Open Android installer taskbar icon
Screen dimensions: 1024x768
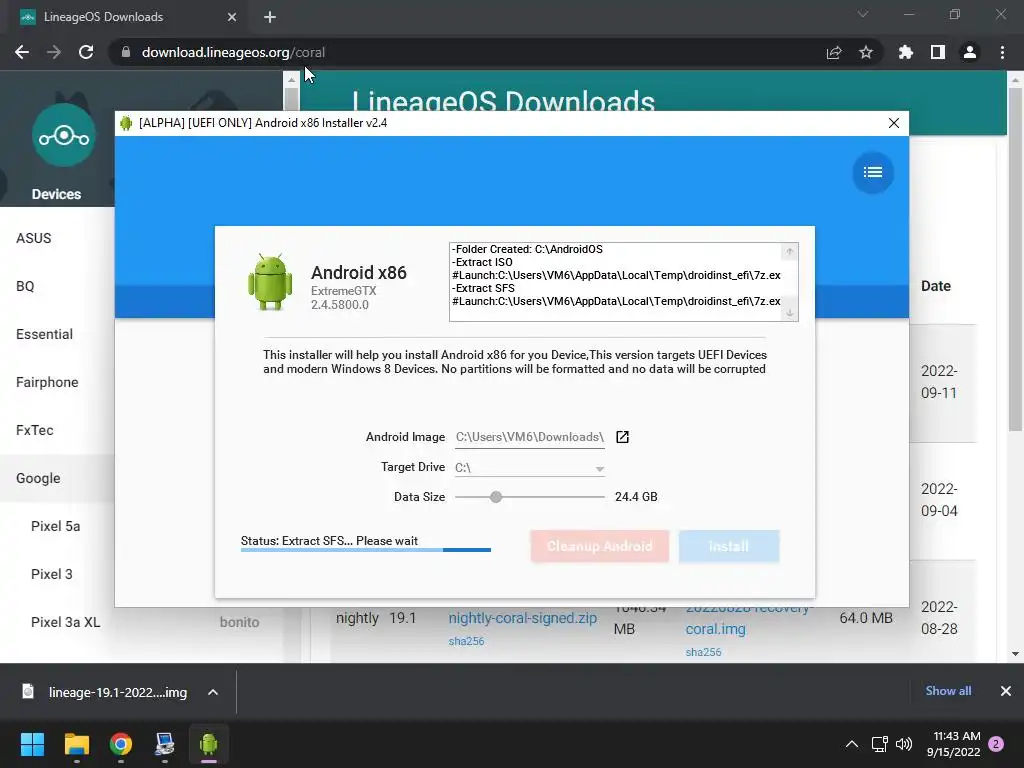(209, 744)
